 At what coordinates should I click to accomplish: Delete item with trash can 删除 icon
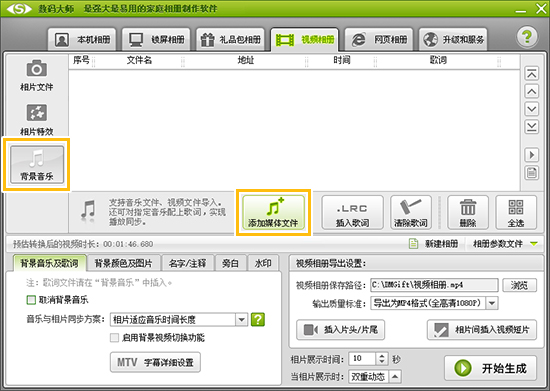click(468, 213)
